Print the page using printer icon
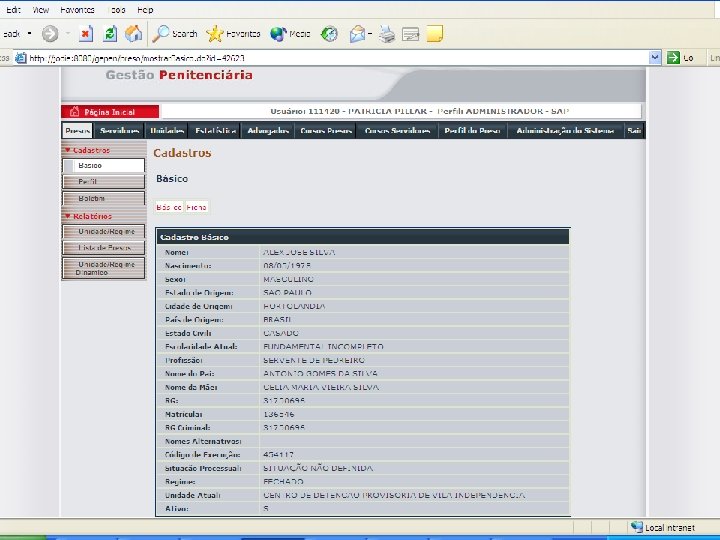The height and width of the screenshot is (540, 720). [388, 34]
